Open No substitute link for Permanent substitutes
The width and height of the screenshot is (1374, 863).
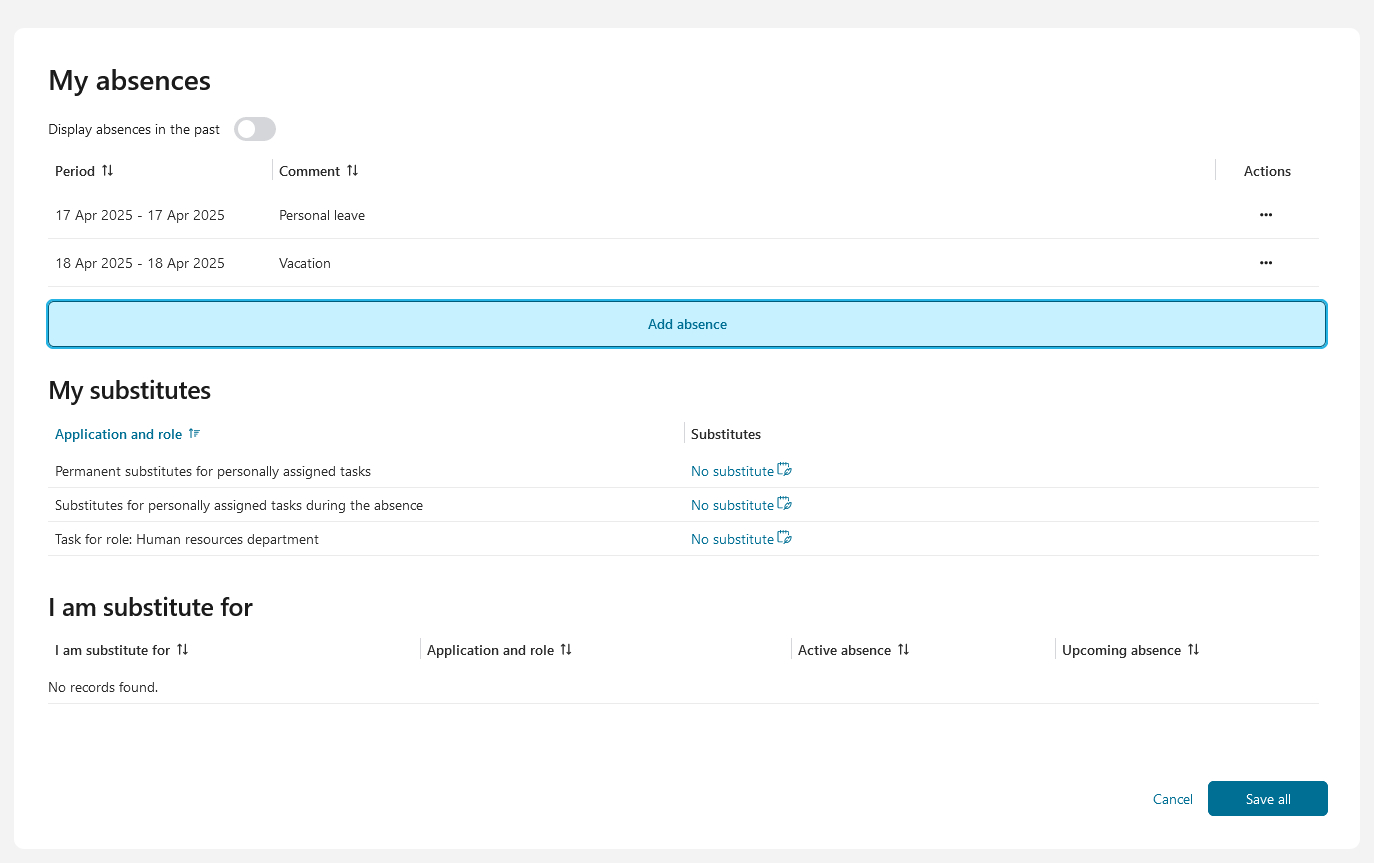click(732, 471)
